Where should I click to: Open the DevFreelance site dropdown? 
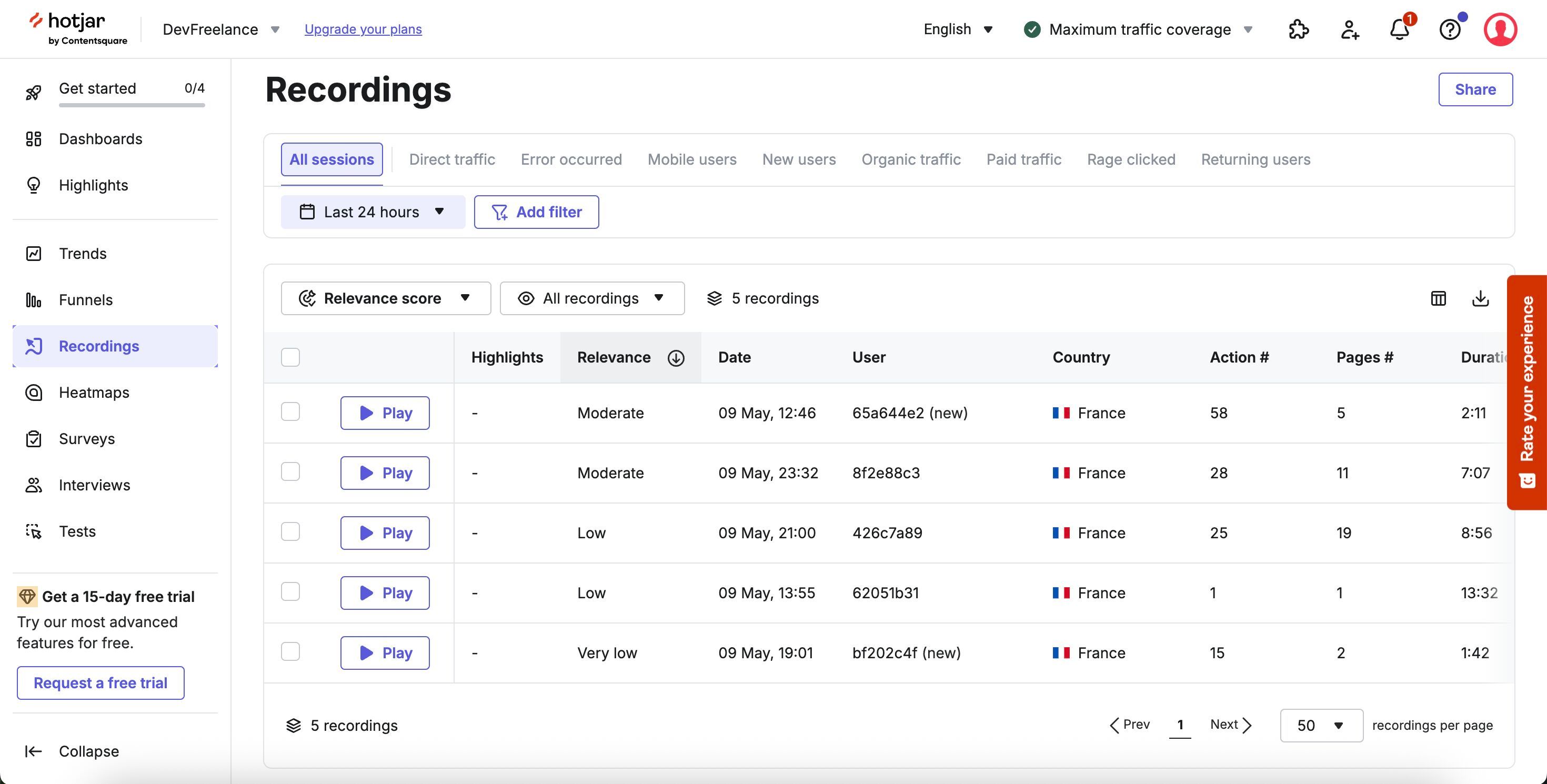(x=221, y=29)
